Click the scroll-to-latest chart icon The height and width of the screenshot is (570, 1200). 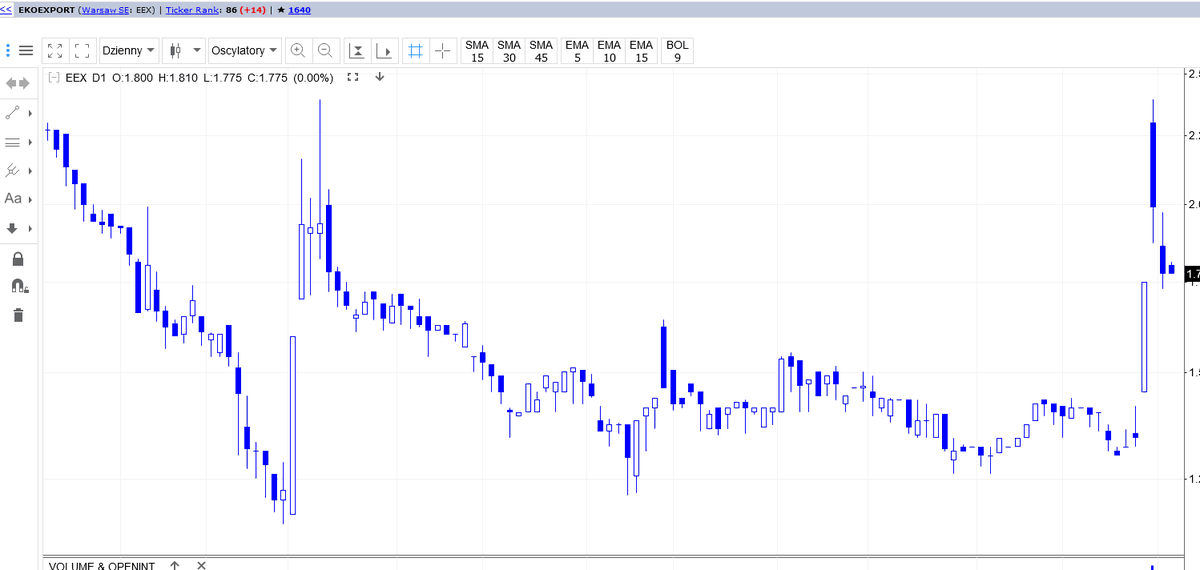coord(387,50)
